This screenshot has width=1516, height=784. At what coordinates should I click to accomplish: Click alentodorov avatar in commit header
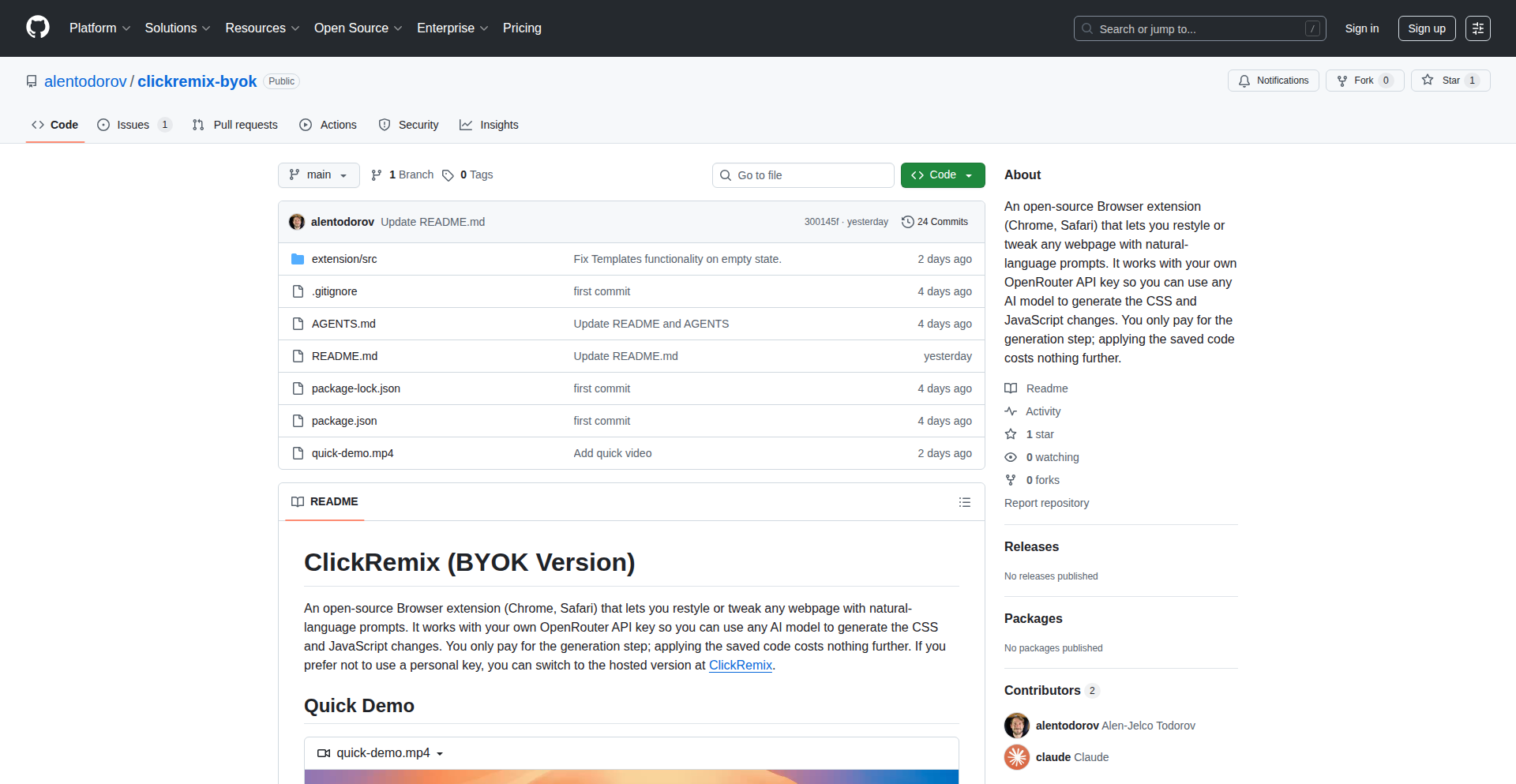coord(297,222)
